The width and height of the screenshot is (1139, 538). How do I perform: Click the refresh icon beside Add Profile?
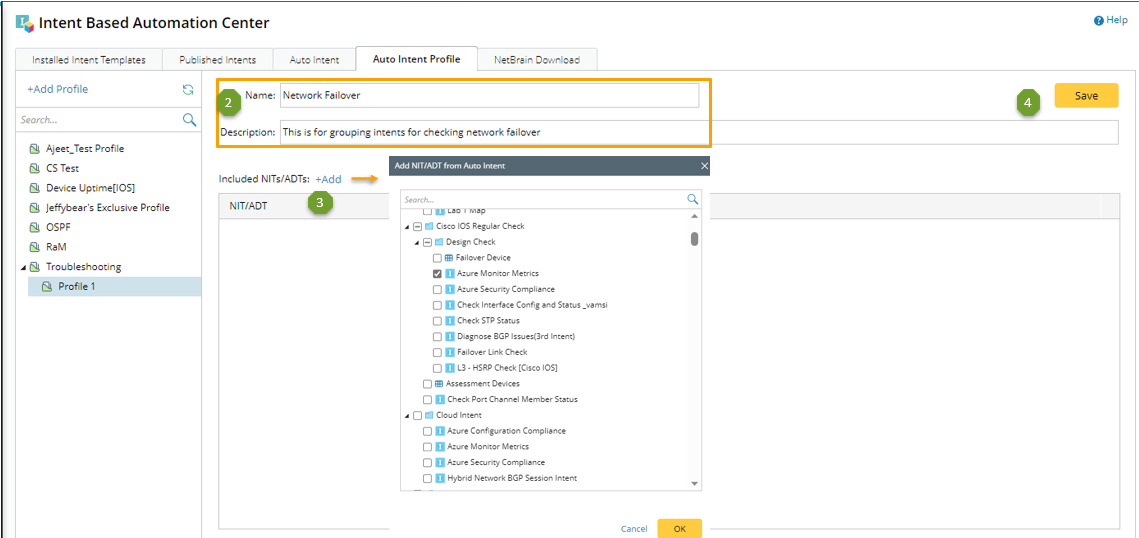click(x=187, y=89)
